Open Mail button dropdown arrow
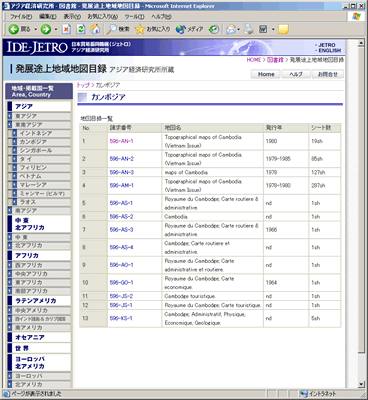 click(239, 29)
